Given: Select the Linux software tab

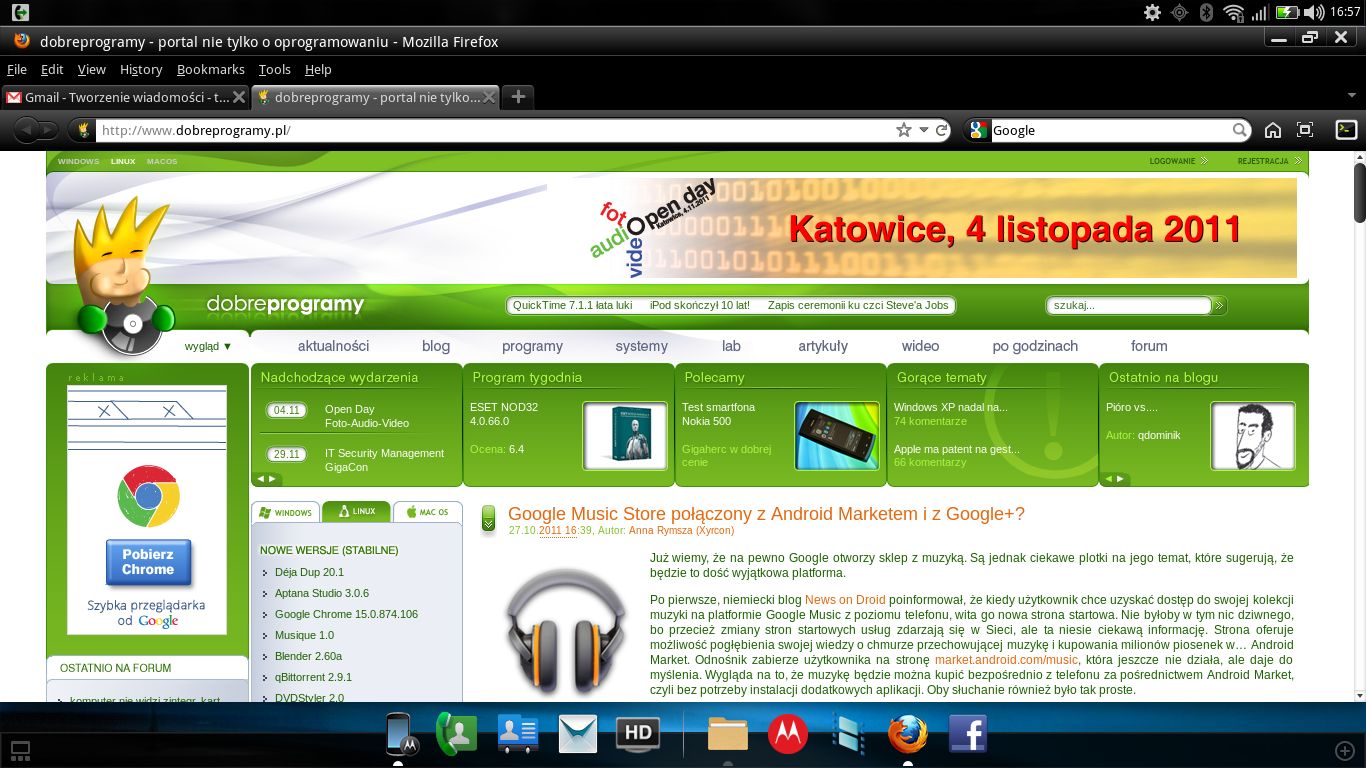Looking at the screenshot, I should click(x=357, y=511).
